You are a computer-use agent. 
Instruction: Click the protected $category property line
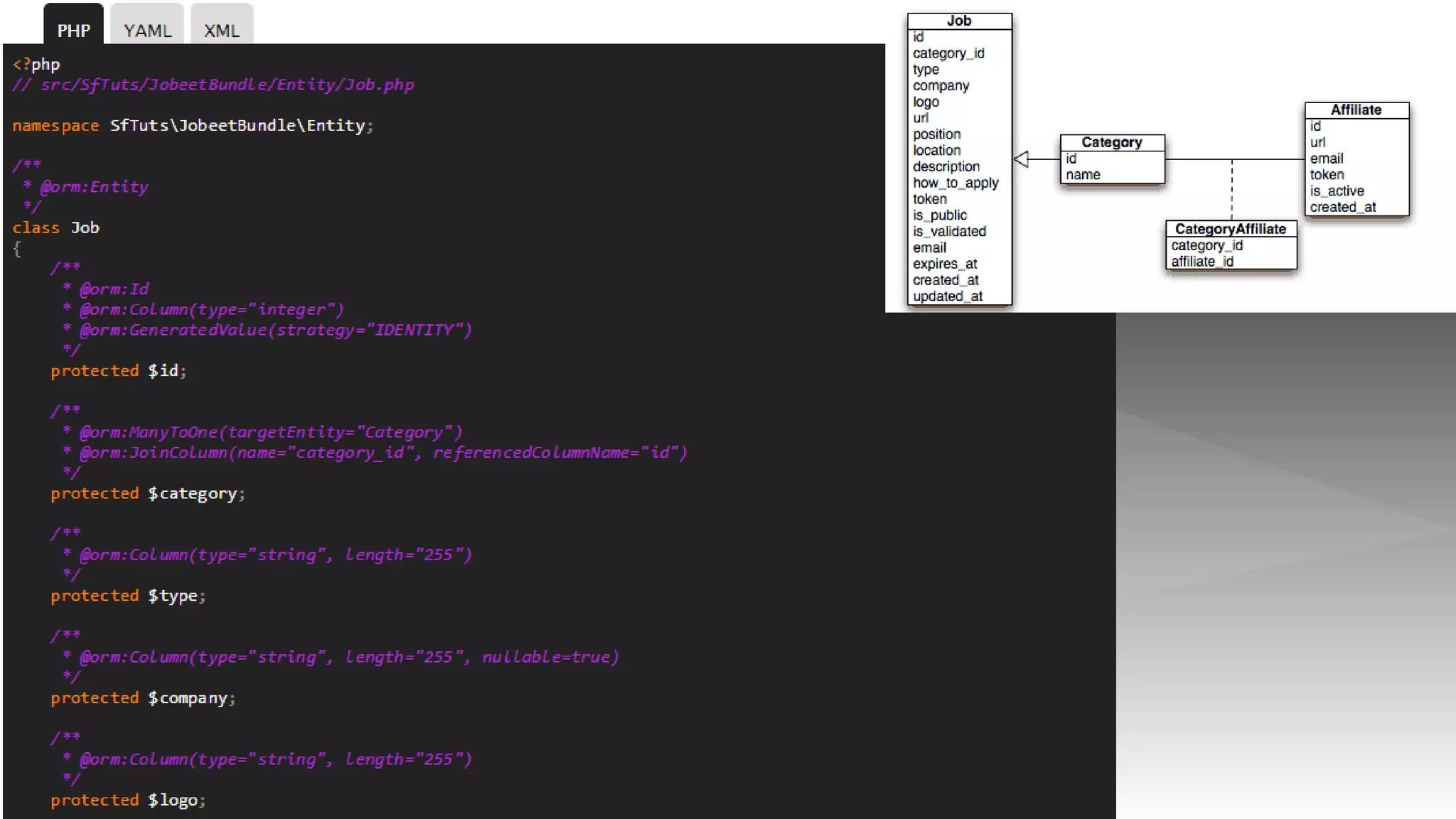pos(147,493)
